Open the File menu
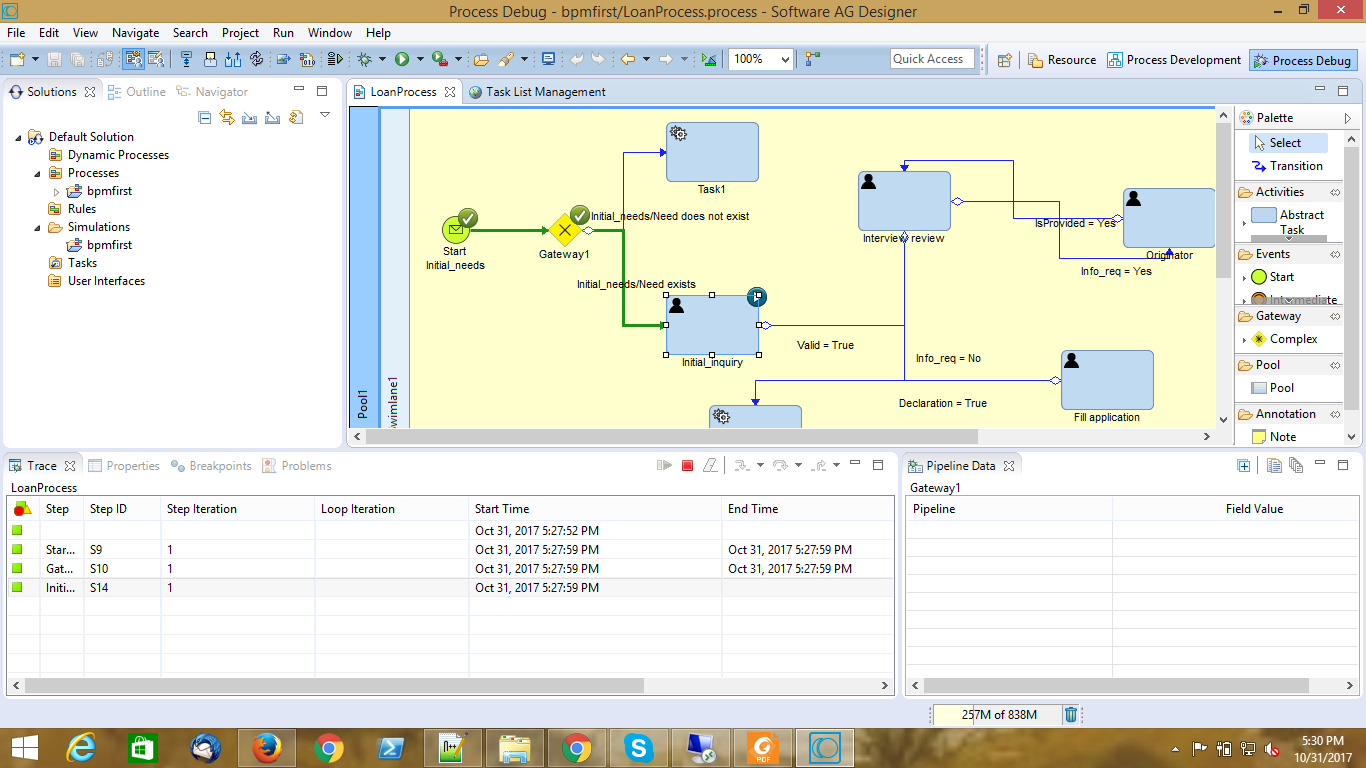Image resolution: width=1366 pixels, height=768 pixels. [x=16, y=33]
